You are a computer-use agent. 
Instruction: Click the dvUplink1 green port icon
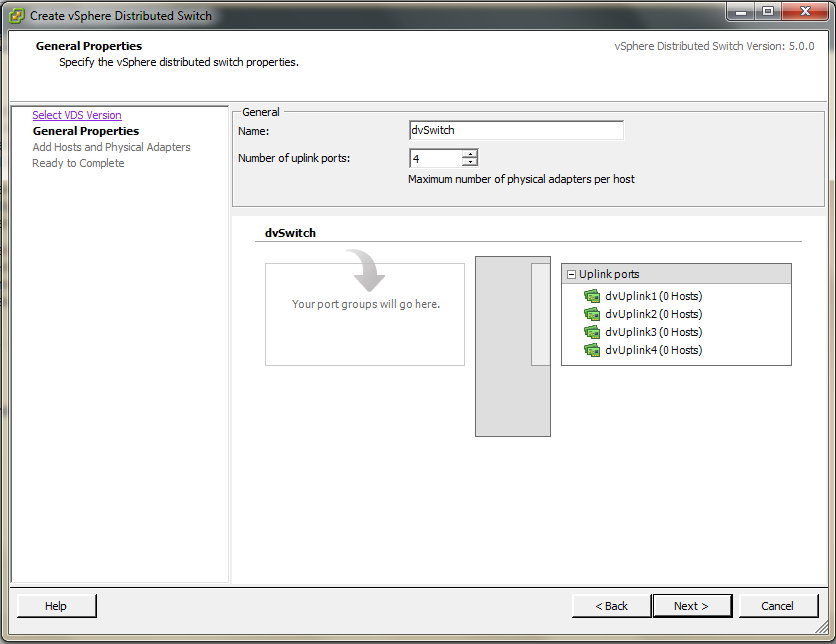592,296
